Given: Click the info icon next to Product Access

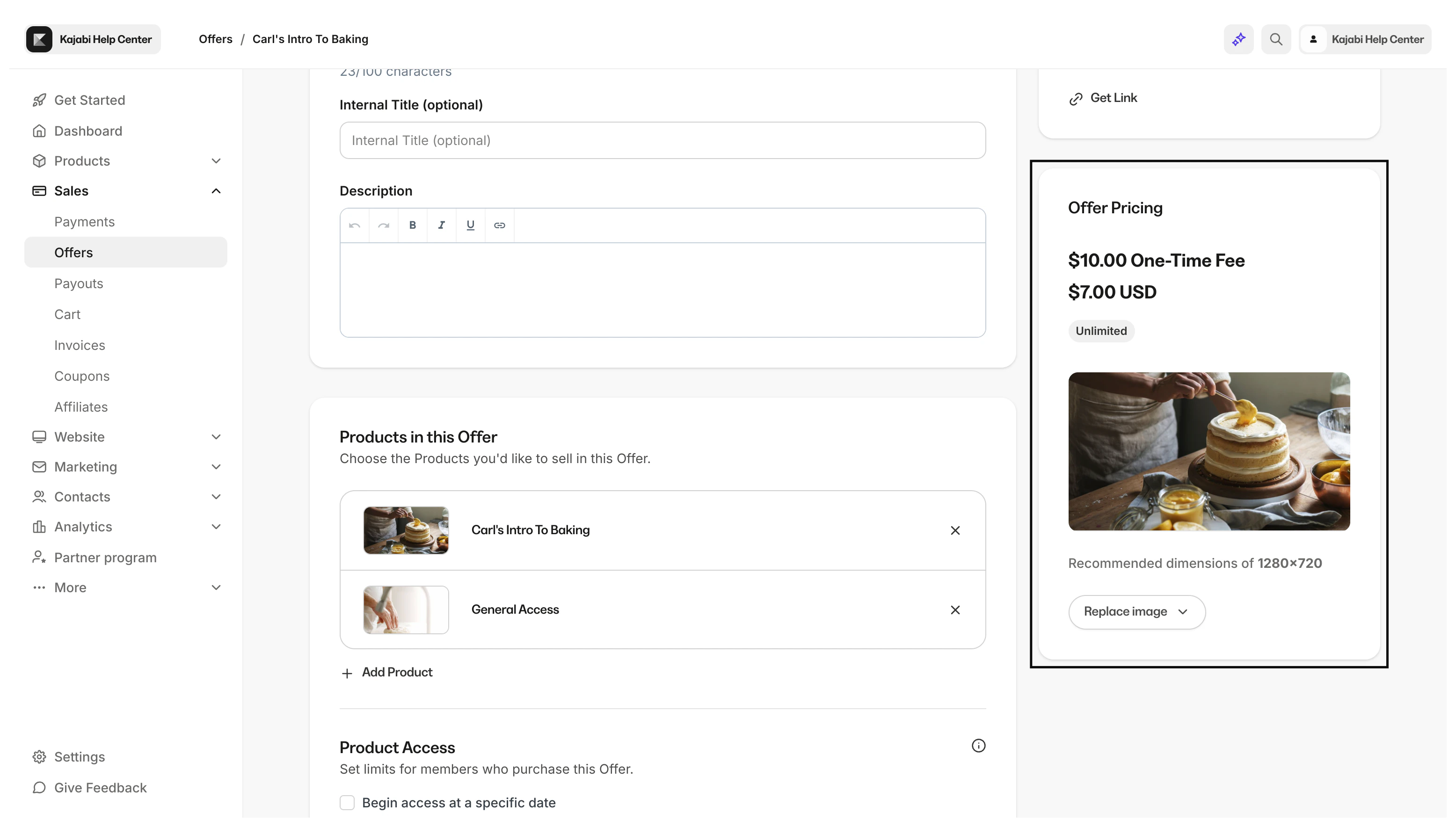Looking at the screenshot, I should (978, 745).
